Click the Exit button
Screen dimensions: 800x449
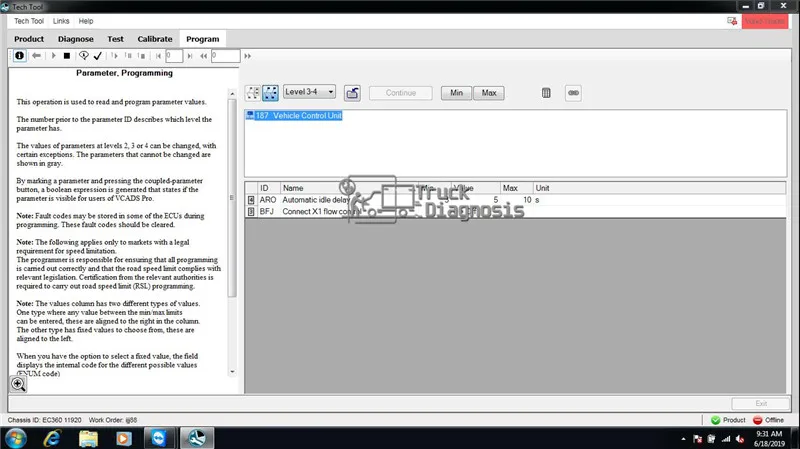click(x=761, y=404)
